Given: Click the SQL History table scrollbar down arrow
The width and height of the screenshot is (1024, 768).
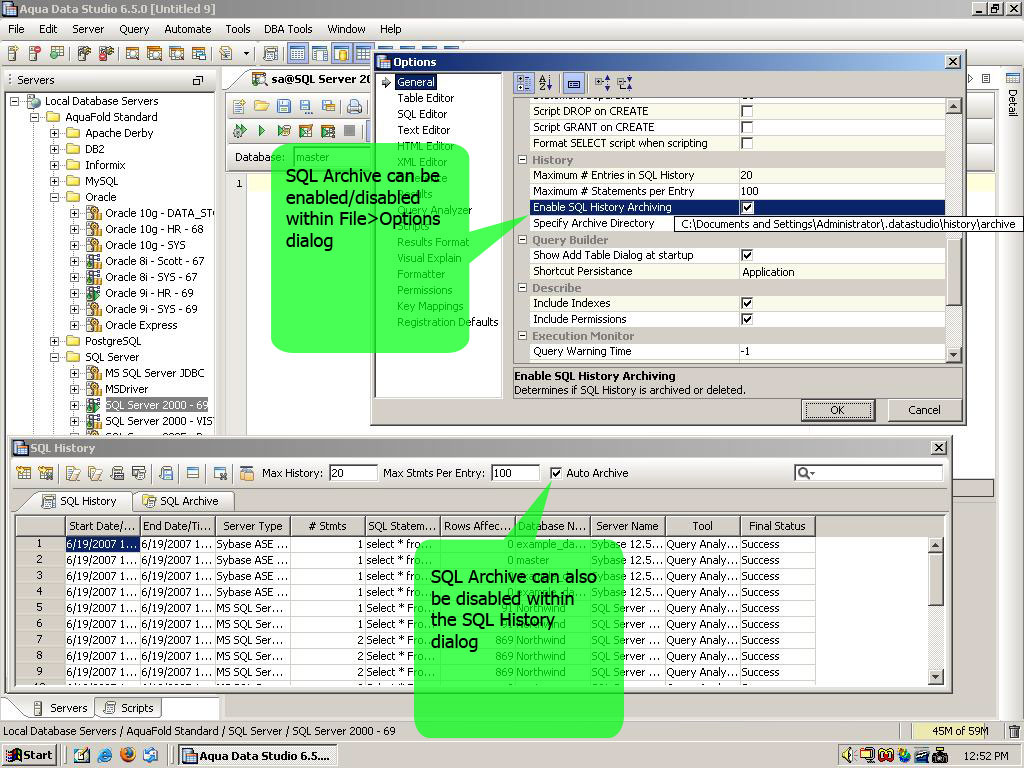Looking at the screenshot, I should pos(935,677).
